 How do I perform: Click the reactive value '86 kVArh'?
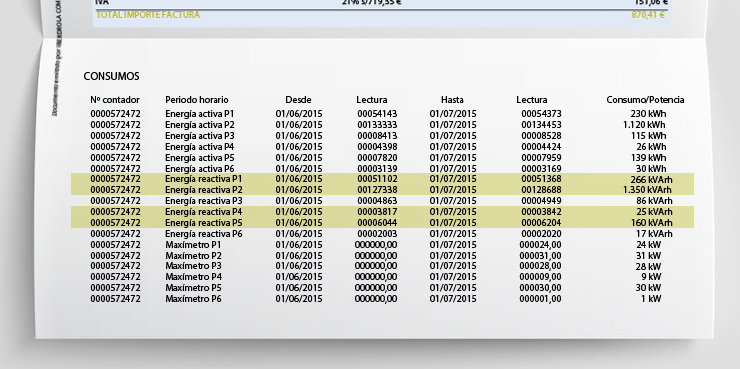pyautogui.click(x=655, y=201)
